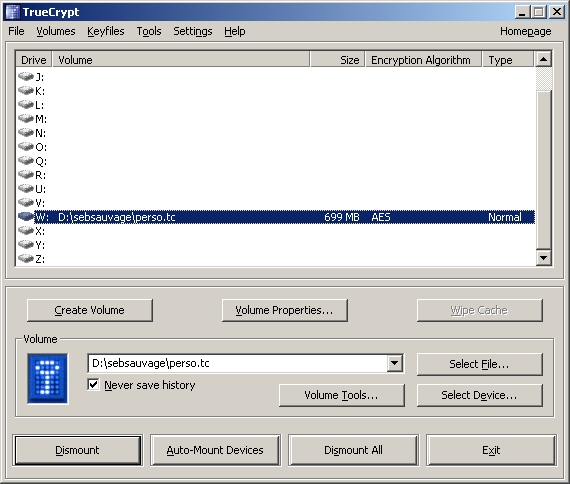
Task: Open the File menu
Action: tap(16, 31)
